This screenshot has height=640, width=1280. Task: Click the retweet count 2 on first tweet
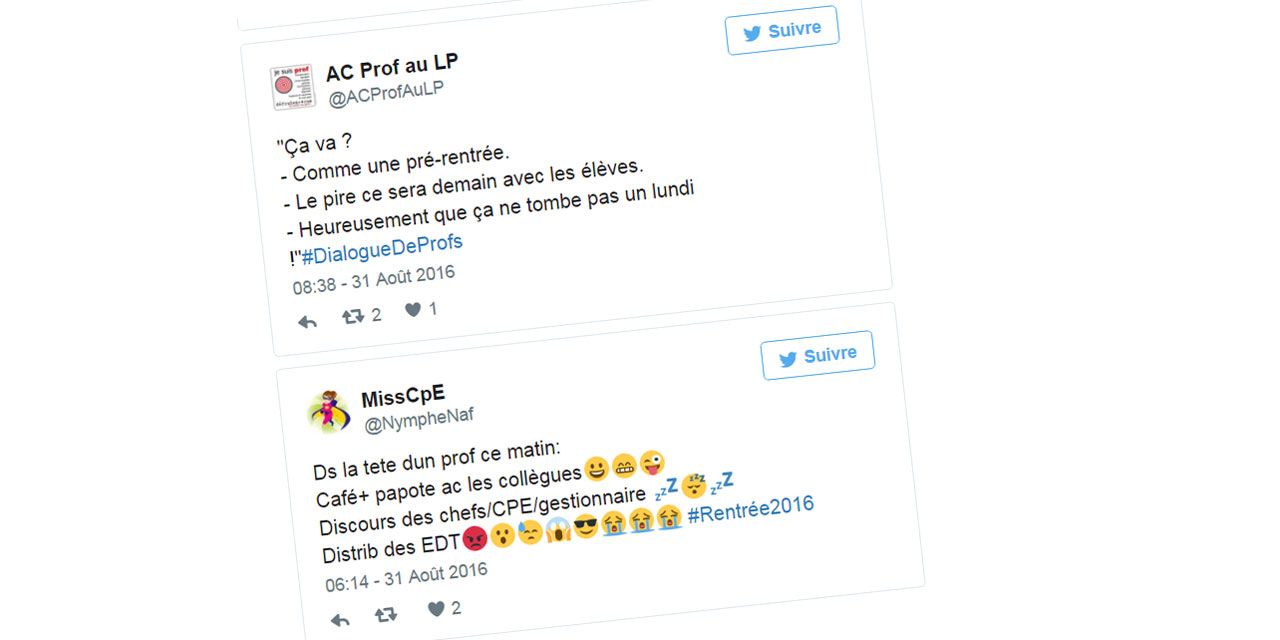point(376,315)
